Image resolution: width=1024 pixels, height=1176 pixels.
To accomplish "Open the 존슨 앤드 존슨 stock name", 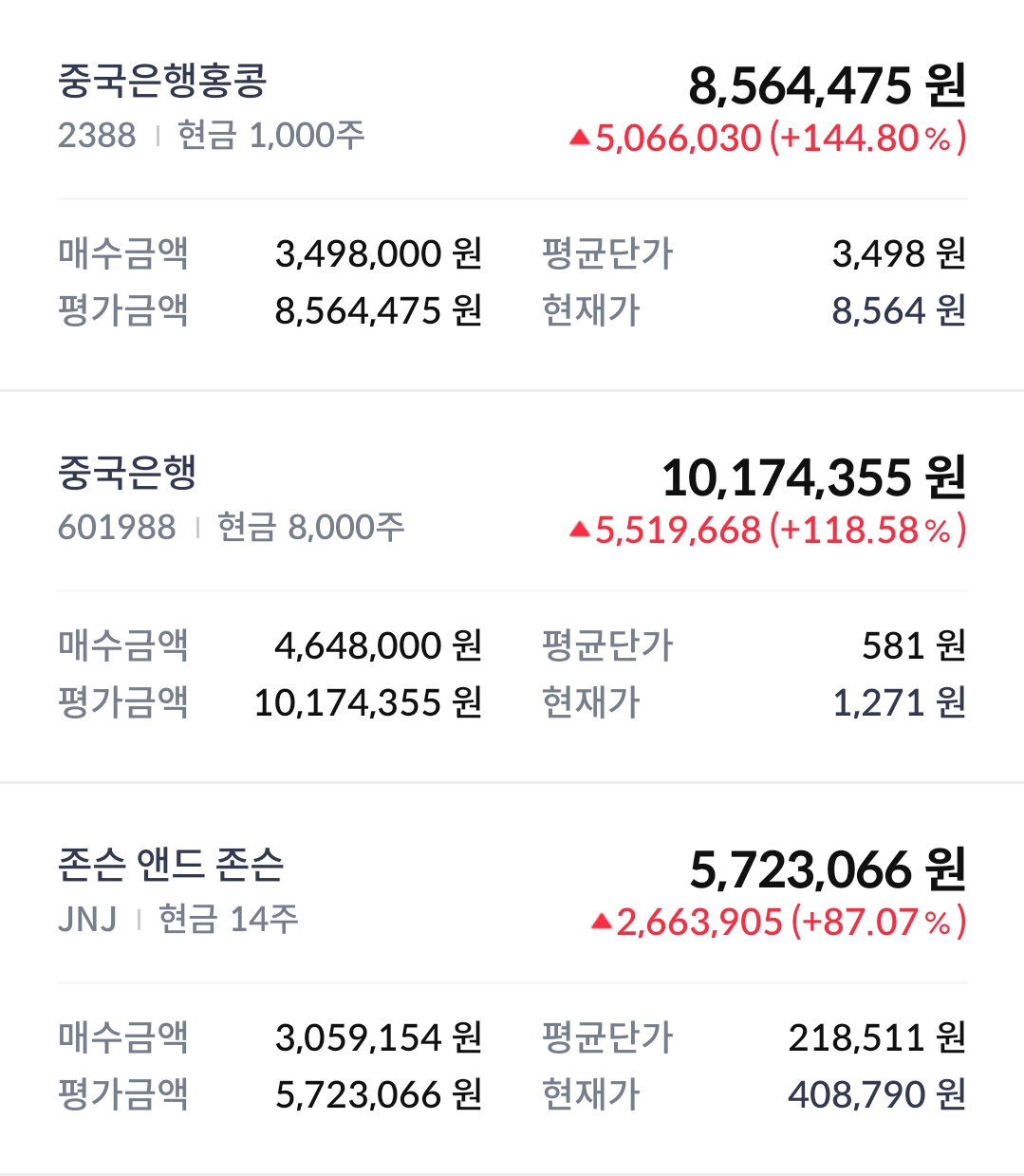I will click(x=171, y=865).
